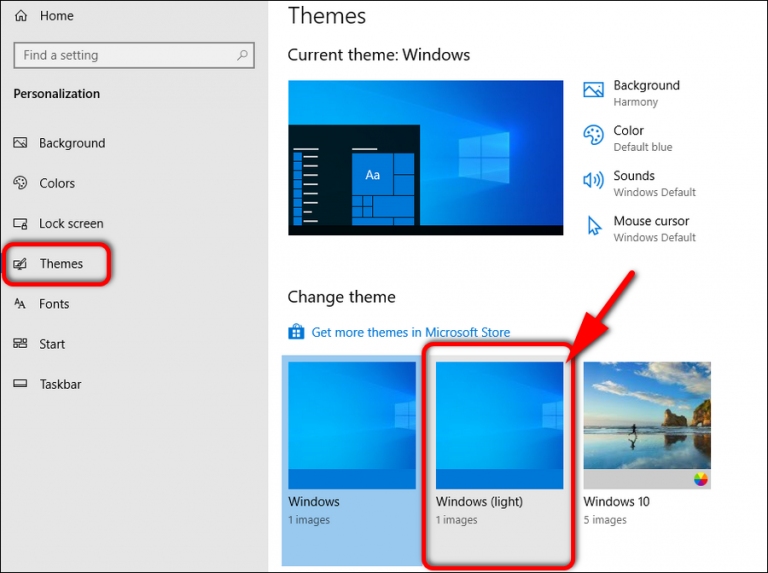Open the Colors settings page

57,183
